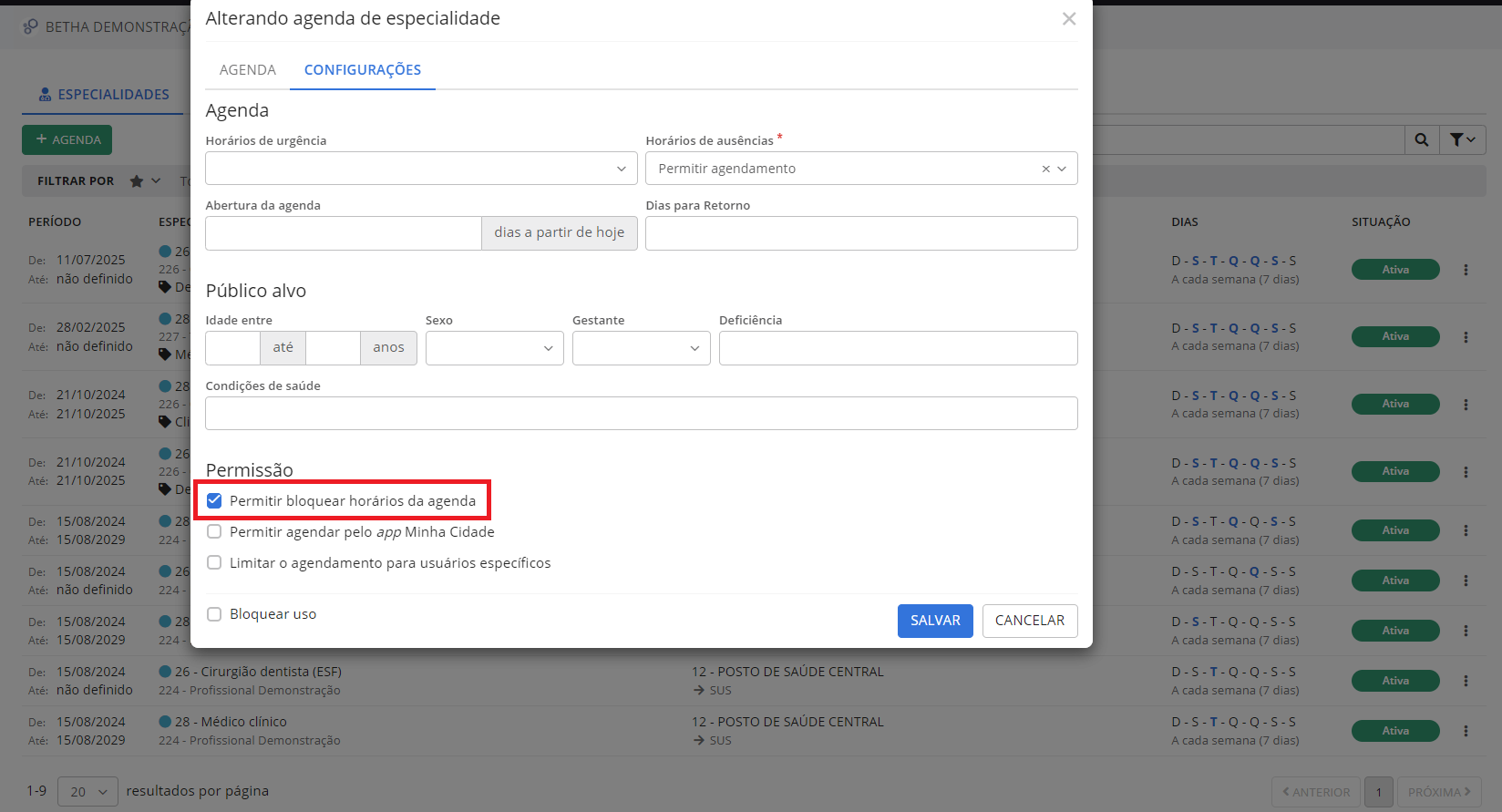Open kebab menu for the last agenda row

pos(1466,731)
